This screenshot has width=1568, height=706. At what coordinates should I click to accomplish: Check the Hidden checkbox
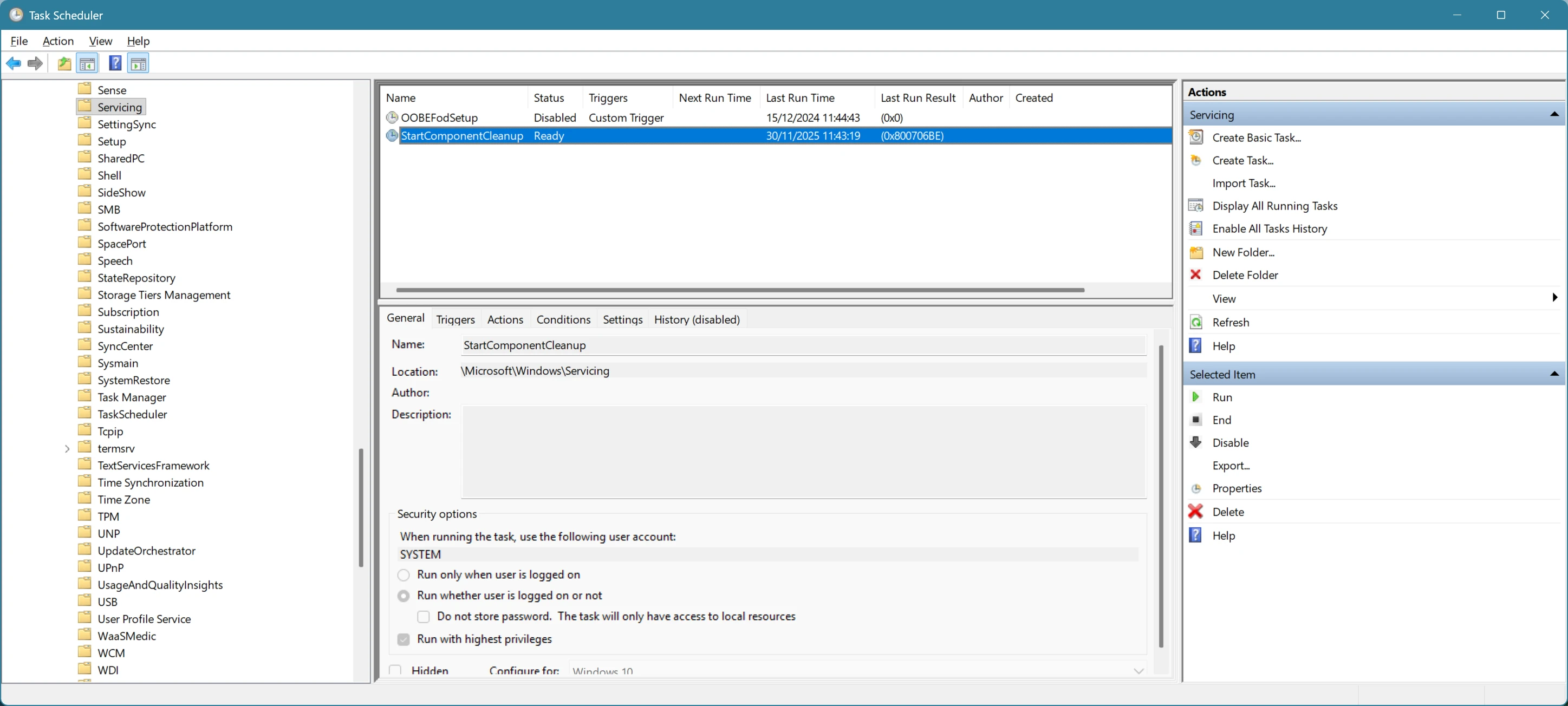[395, 670]
